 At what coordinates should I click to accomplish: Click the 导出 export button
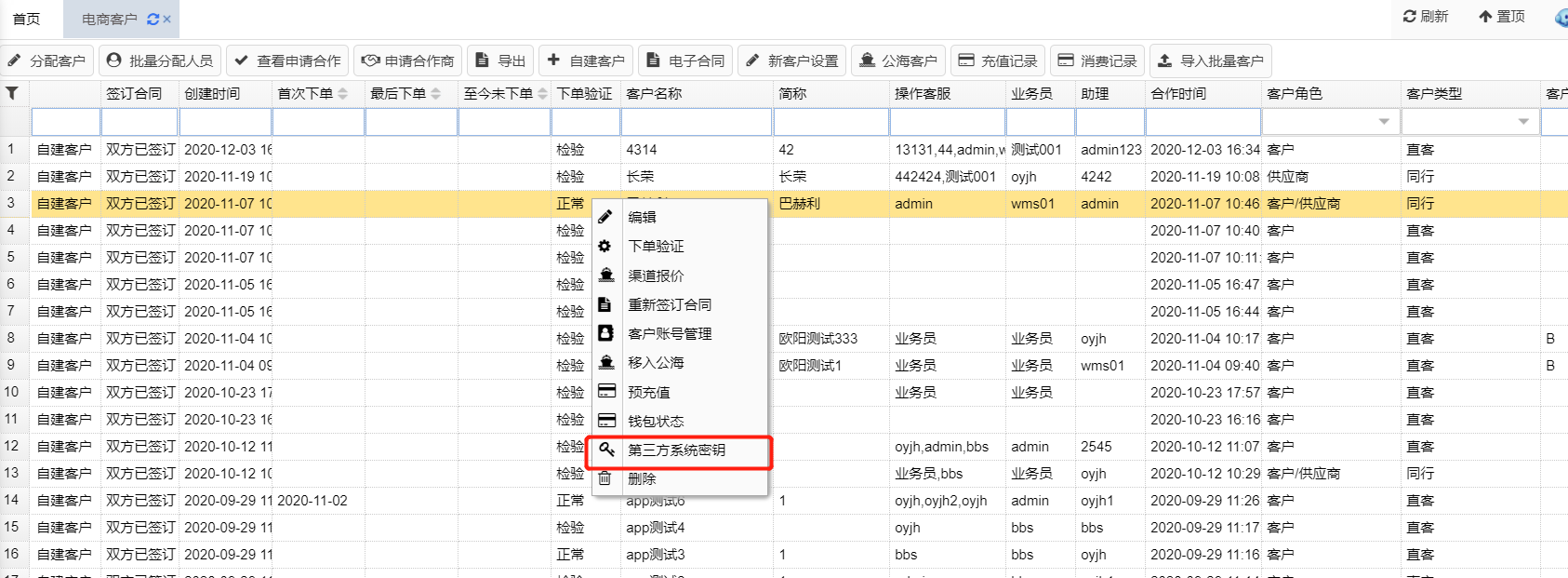[500, 60]
